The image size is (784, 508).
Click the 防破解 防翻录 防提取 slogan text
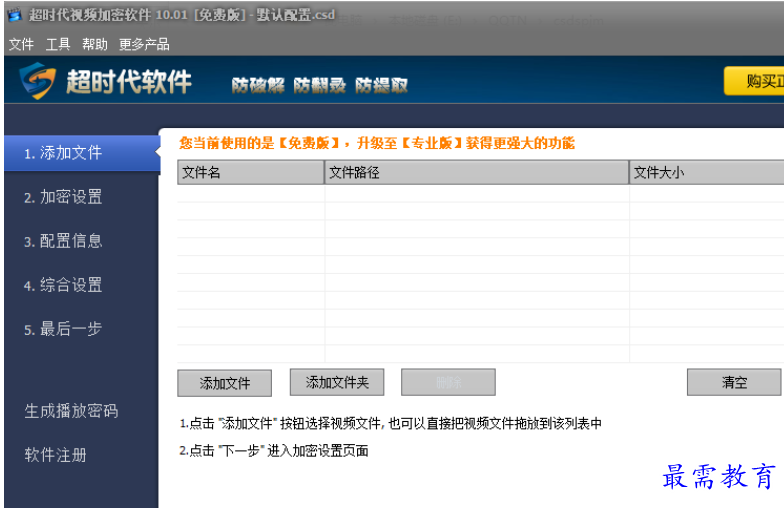pos(320,86)
